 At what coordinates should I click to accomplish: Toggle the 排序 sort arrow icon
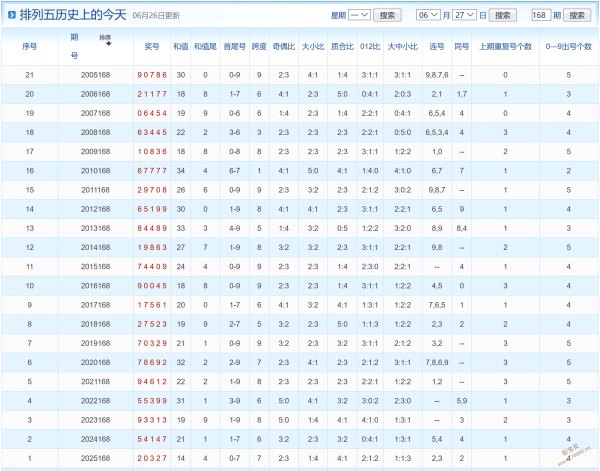tap(109, 44)
